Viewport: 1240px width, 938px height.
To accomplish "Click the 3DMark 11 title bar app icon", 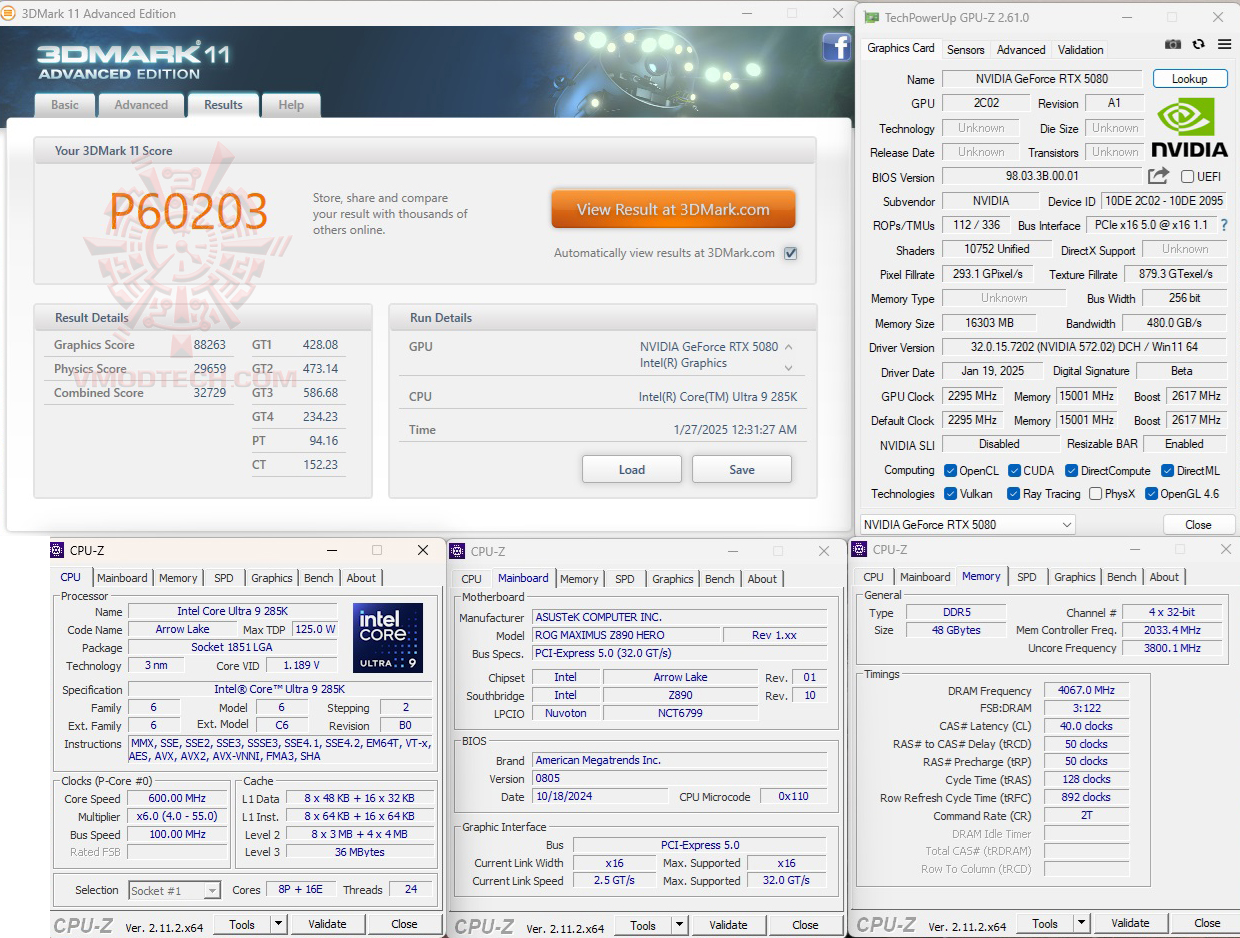I will 8,13.
